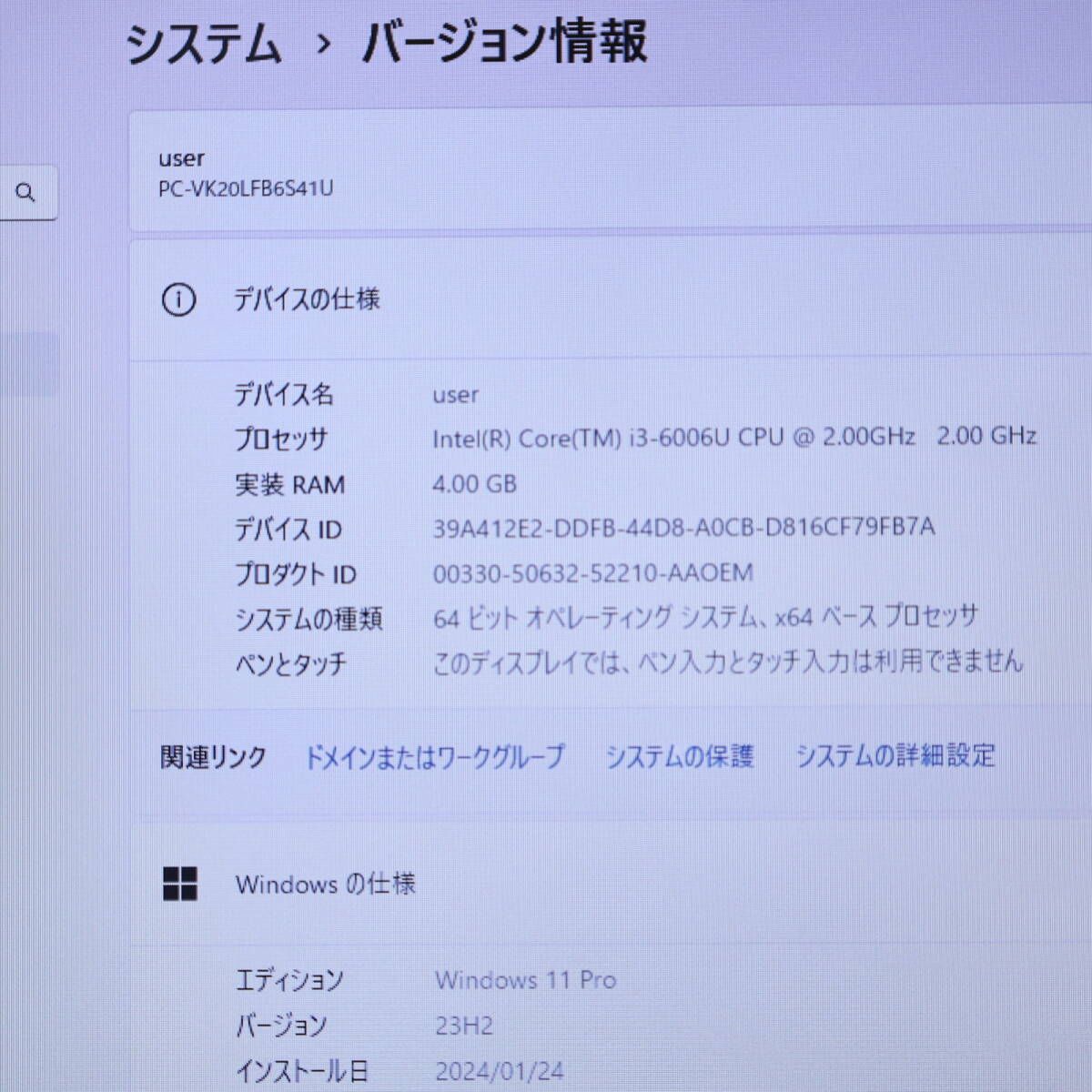Open システムの保護 link
Image resolution: width=1092 pixels, height=1092 pixels.
tap(680, 756)
